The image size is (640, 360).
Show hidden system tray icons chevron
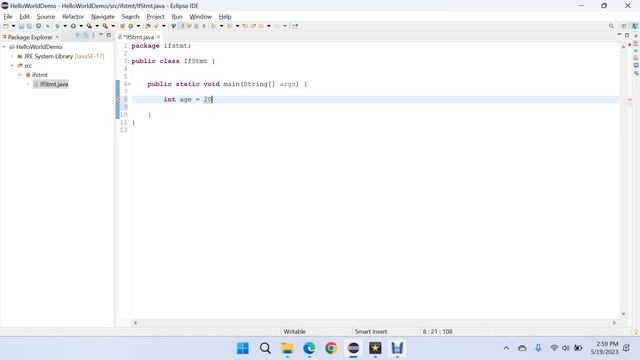[506, 348]
